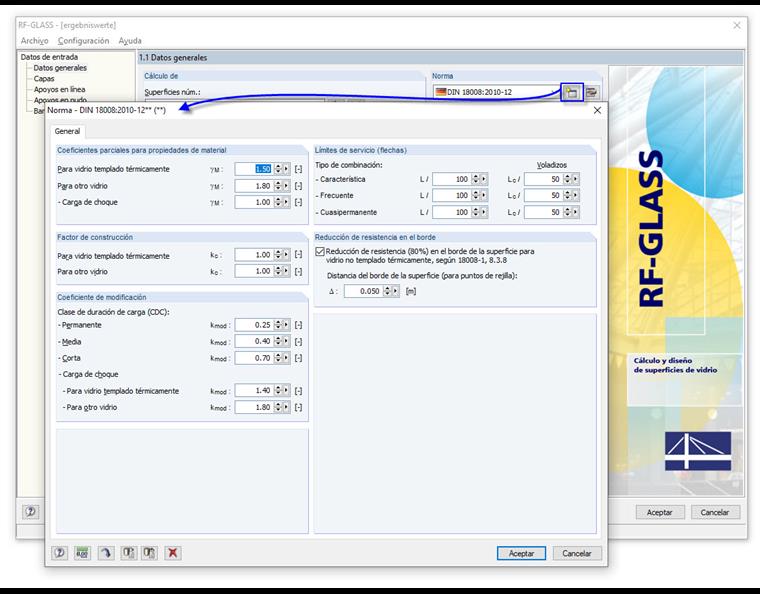Select 'Datos generales' in the tree
The height and width of the screenshot is (594, 760).
click(60, 68)
